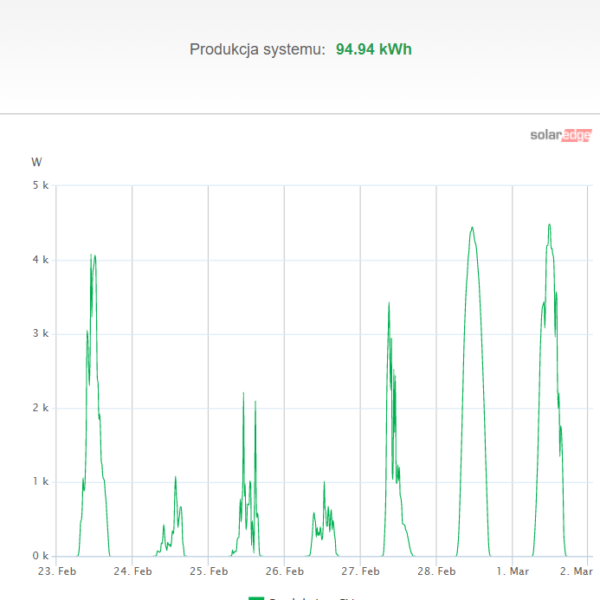This screenshot has height=600, width=600.
Task: Click the 5 k label on Y axis
Action: pyautogui.click(x=40, y=186)
